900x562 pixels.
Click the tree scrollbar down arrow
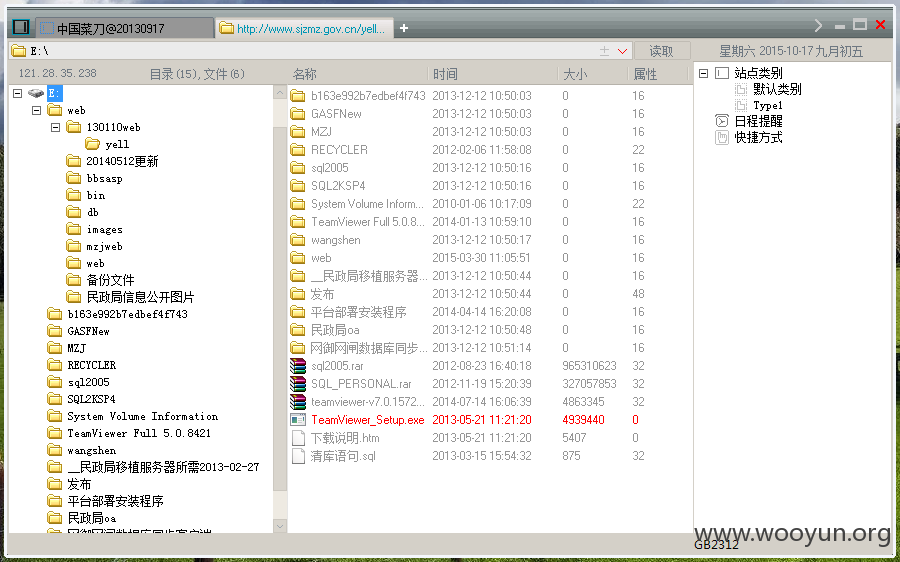point(280,525)
